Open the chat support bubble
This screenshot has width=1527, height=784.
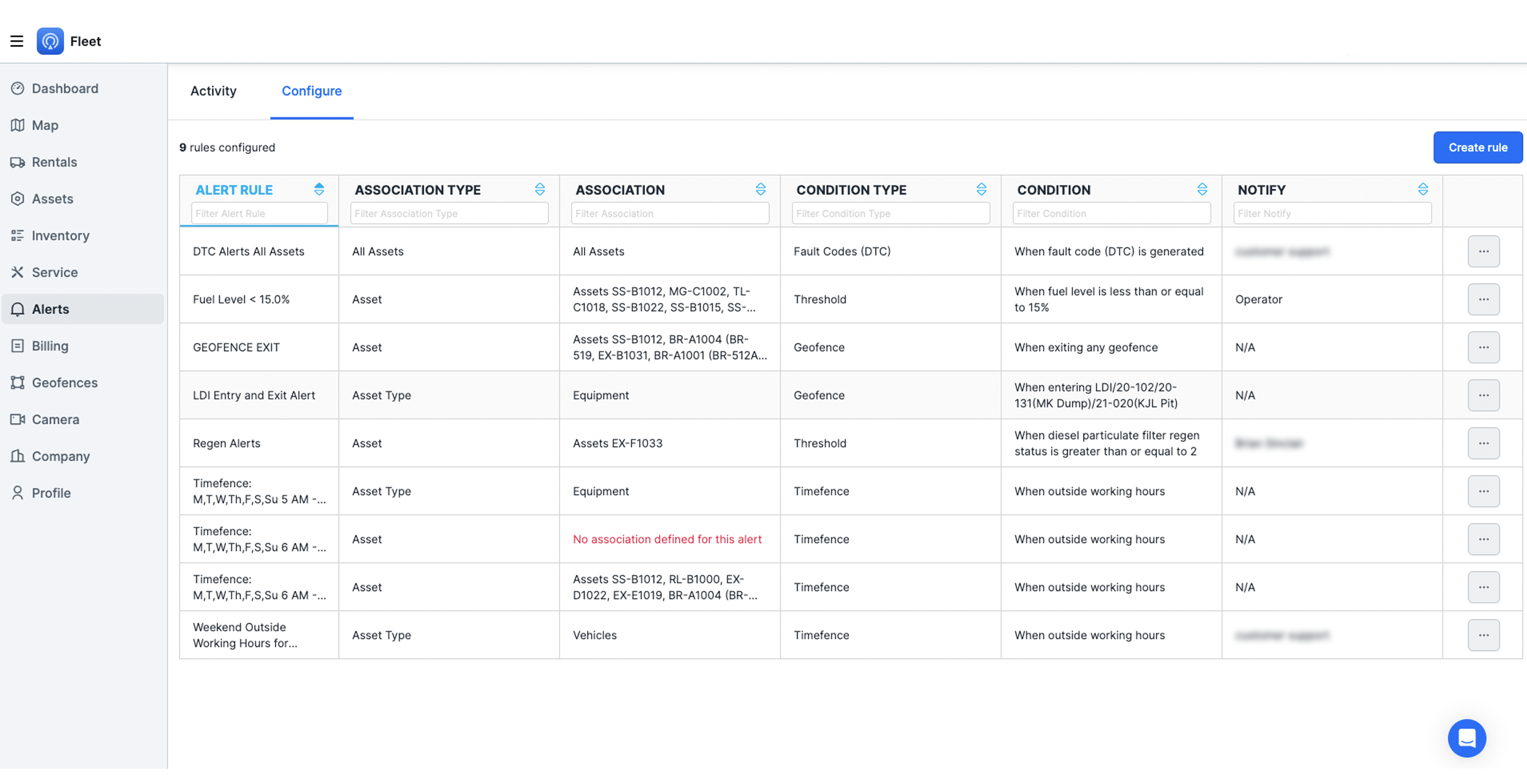pyautogui.click(x=1467, y=738)
